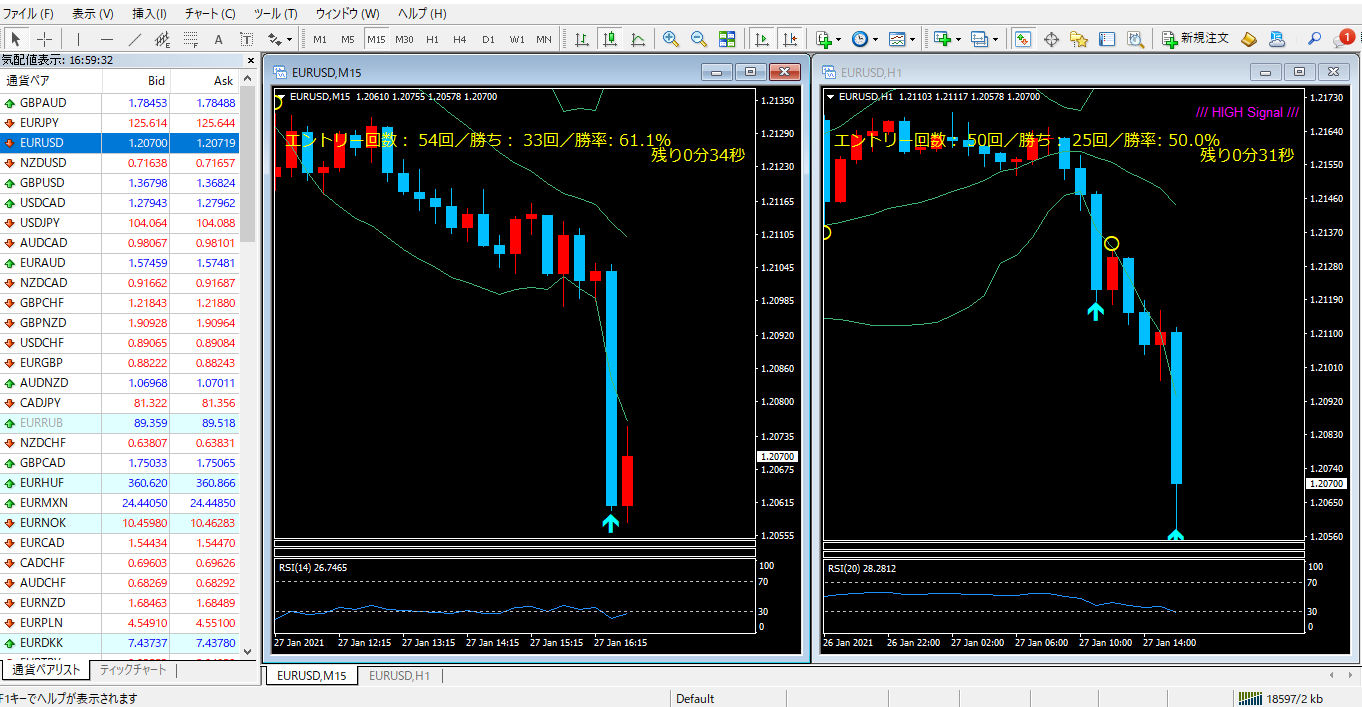Switch timeframe to D1
Image resolution: width=1362 pixels, height=707 pixels.
coord(488,39)
